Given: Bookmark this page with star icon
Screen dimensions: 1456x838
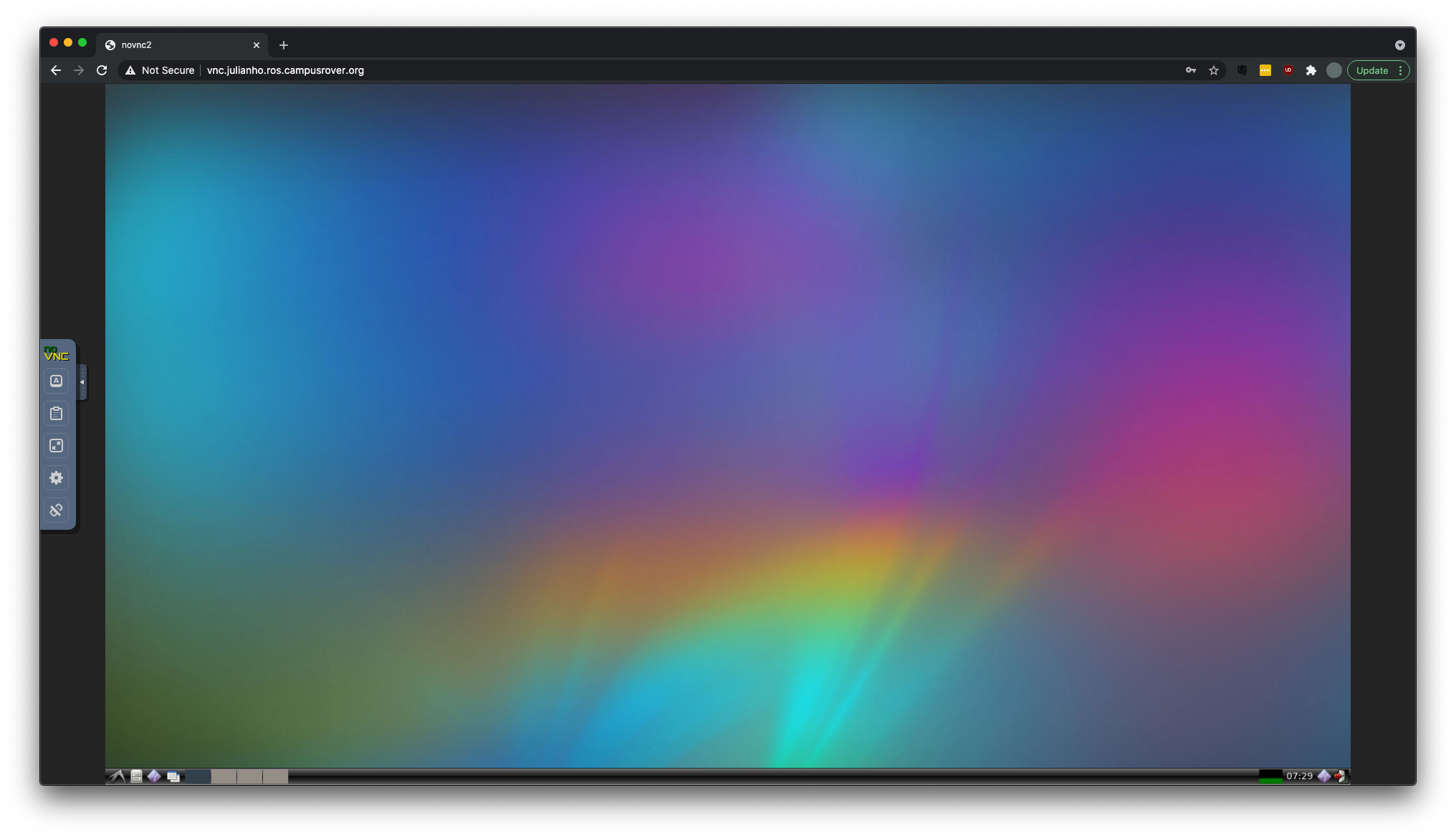Looking at the screenshot, I should tap(1214, 70).
